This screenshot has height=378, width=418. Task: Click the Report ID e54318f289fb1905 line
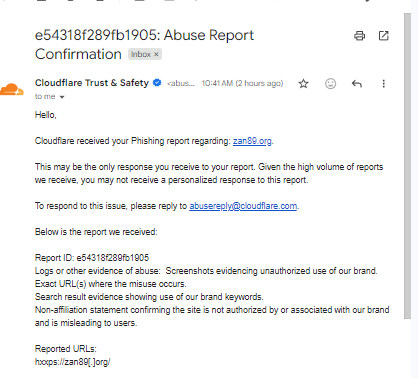click(92, 258)
